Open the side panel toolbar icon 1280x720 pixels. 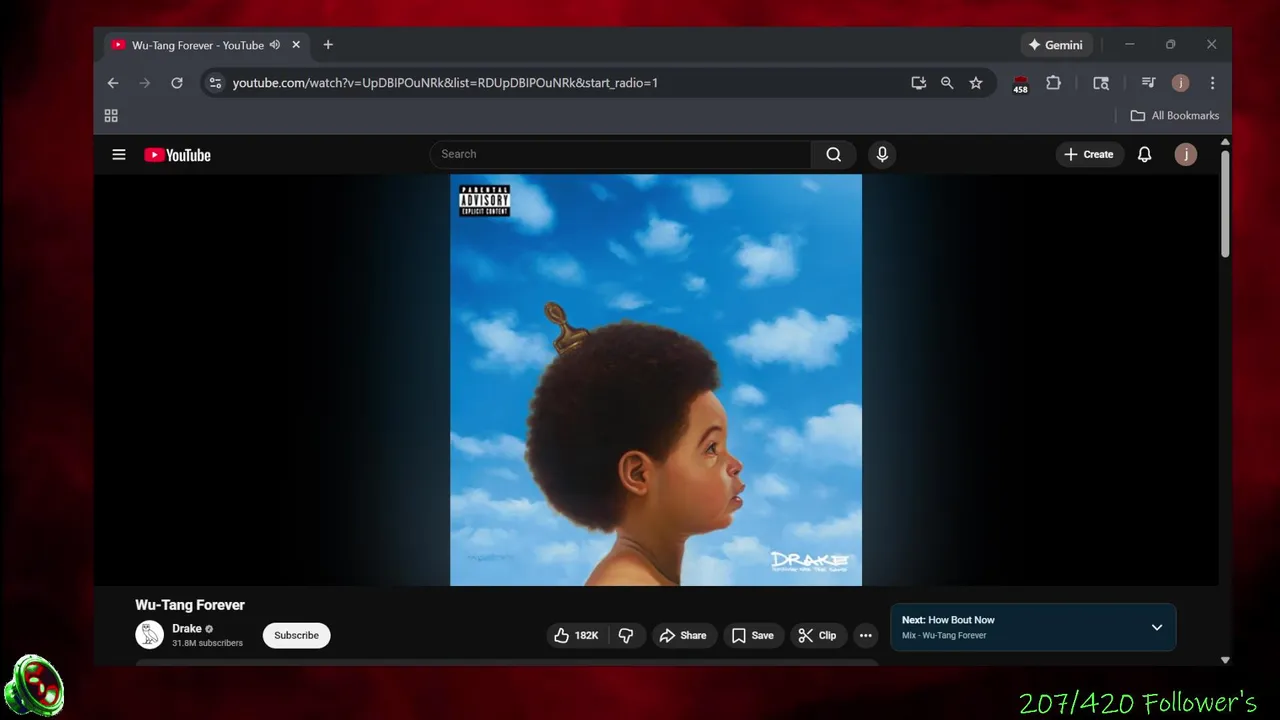point(1101,83)
